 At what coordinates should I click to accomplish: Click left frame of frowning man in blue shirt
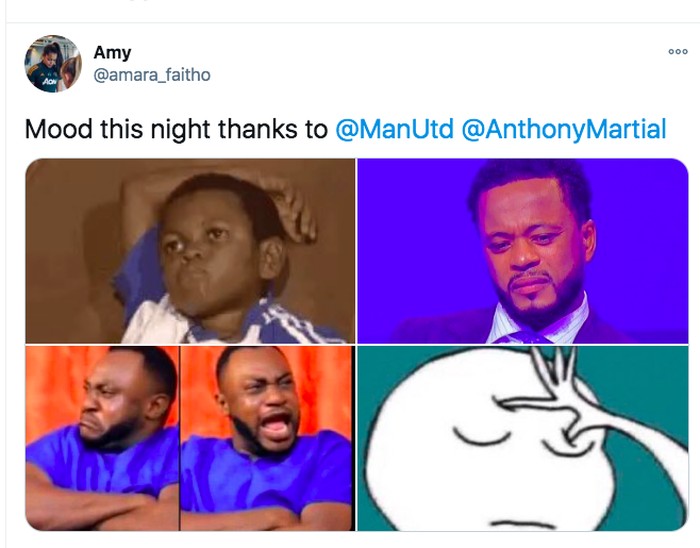[102, 438]
